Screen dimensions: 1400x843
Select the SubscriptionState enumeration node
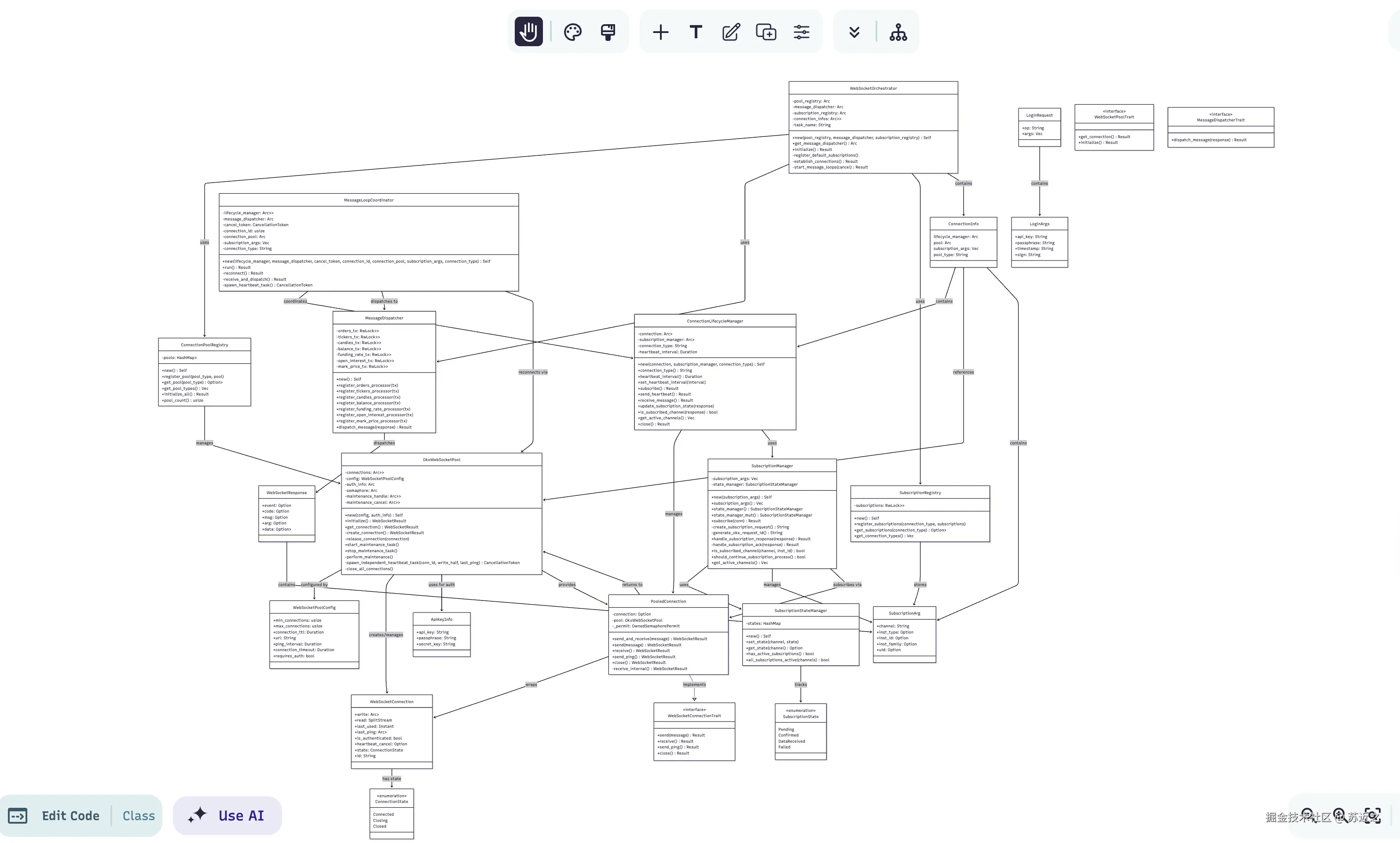pyautogui.click(x=800, y=732)
